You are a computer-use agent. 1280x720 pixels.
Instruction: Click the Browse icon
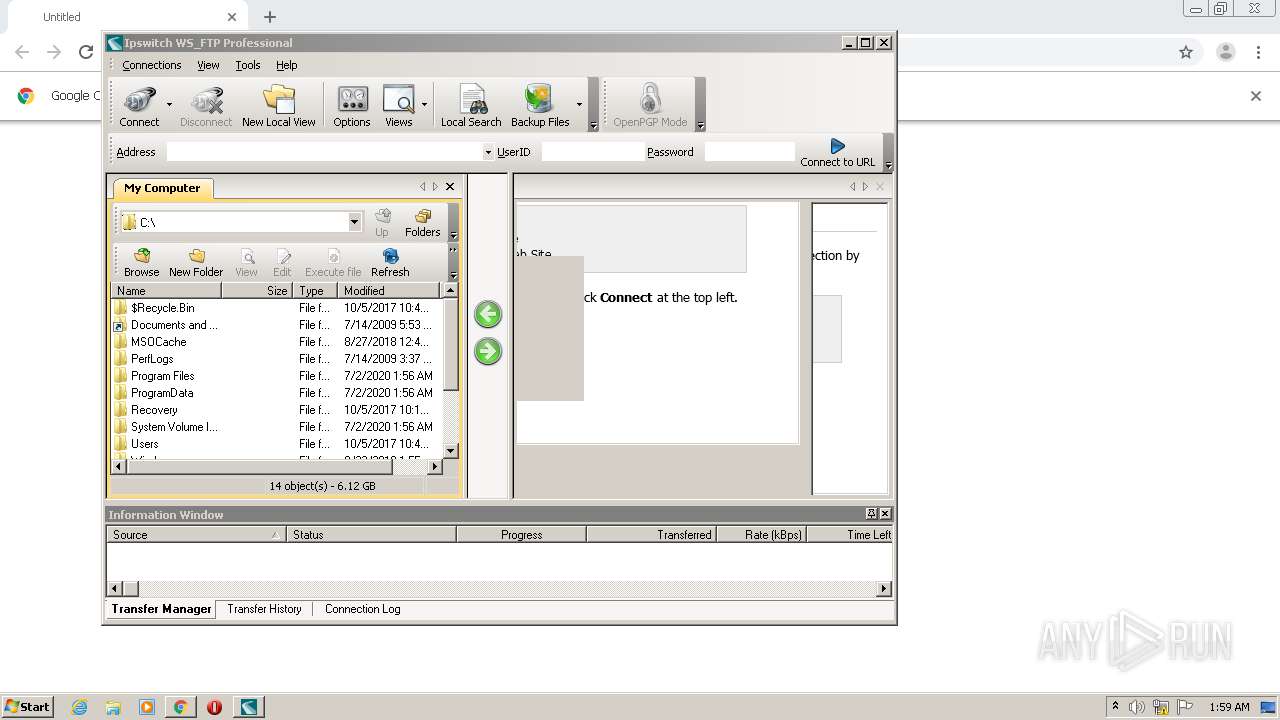pyautogui.click(x=141, y=263)
